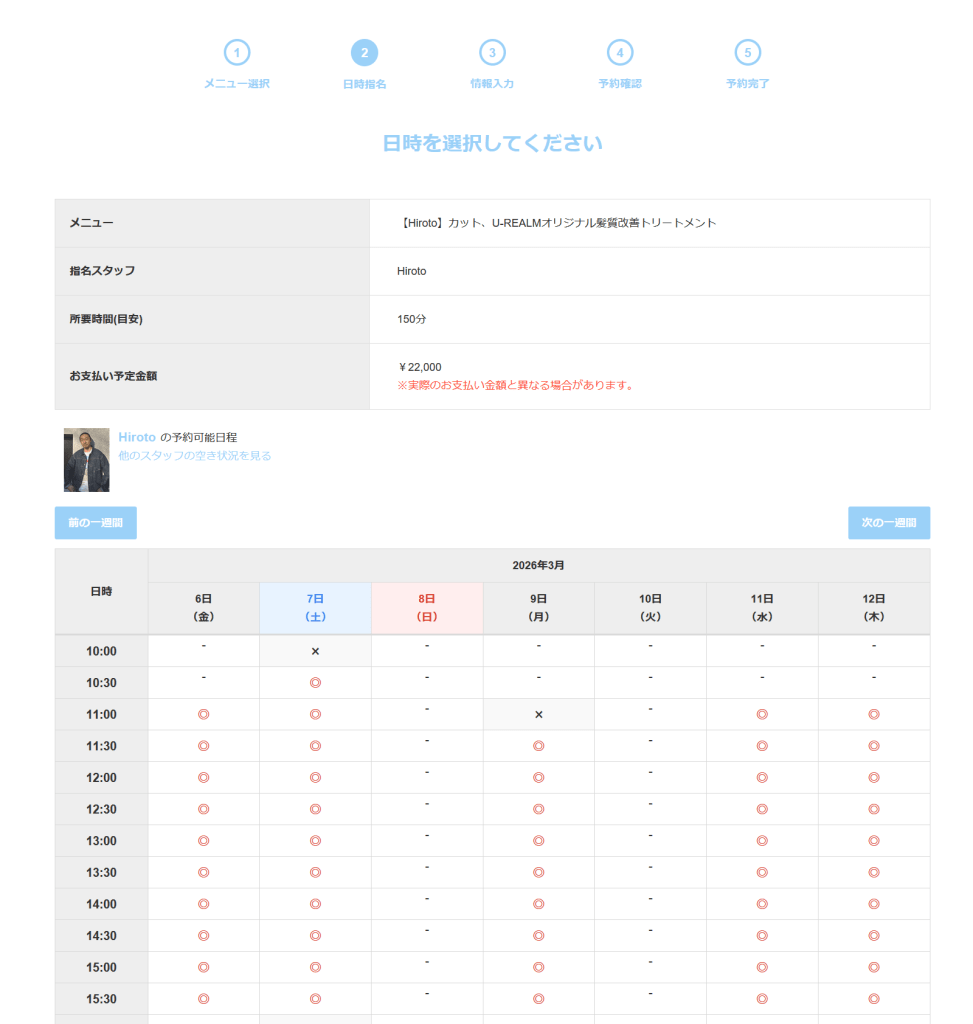Select the 11:00 slot on Friday the 6th
This screenshot has width=973, height=1024.
pyautogui.click(x=203, y=714)
